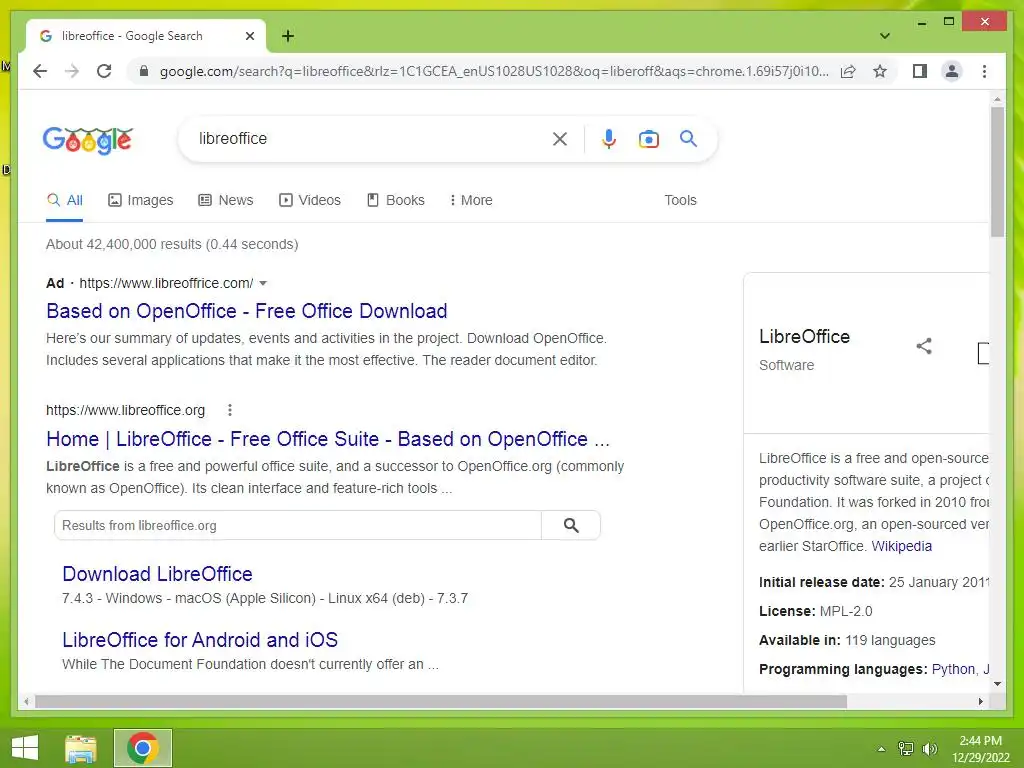Open the clock showing 2:44 PM
The height and width of the screenshot is (768, 1024).
[x=980, y=749]
